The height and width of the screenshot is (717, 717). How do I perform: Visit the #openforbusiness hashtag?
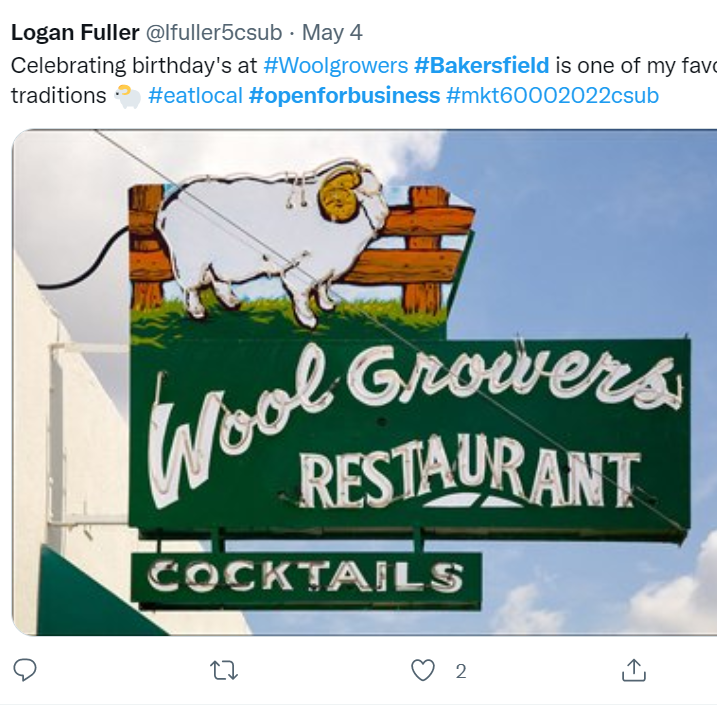click(344, 96)
